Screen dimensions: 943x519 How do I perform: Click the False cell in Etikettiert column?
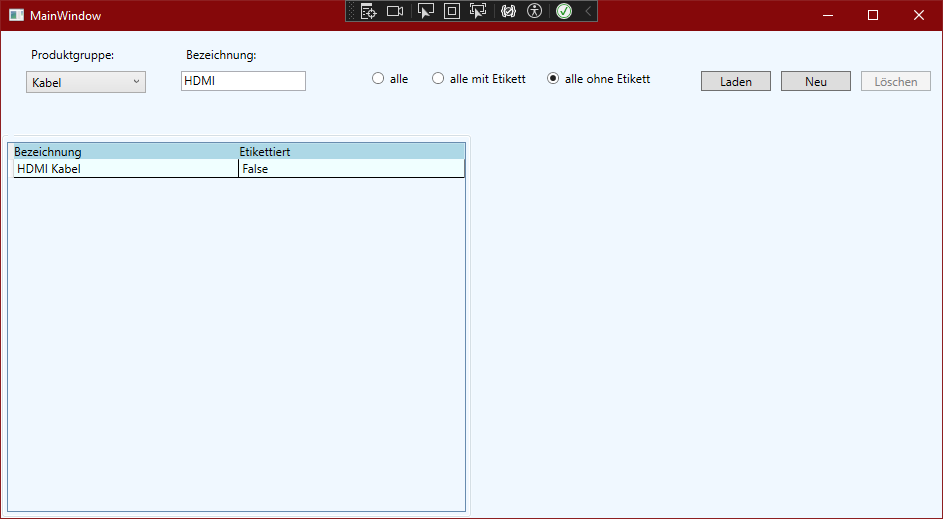point(351,168)
